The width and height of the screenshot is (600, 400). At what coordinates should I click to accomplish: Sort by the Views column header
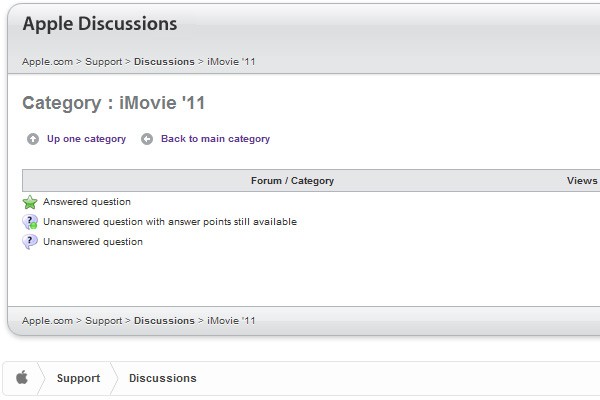[581, 181]
